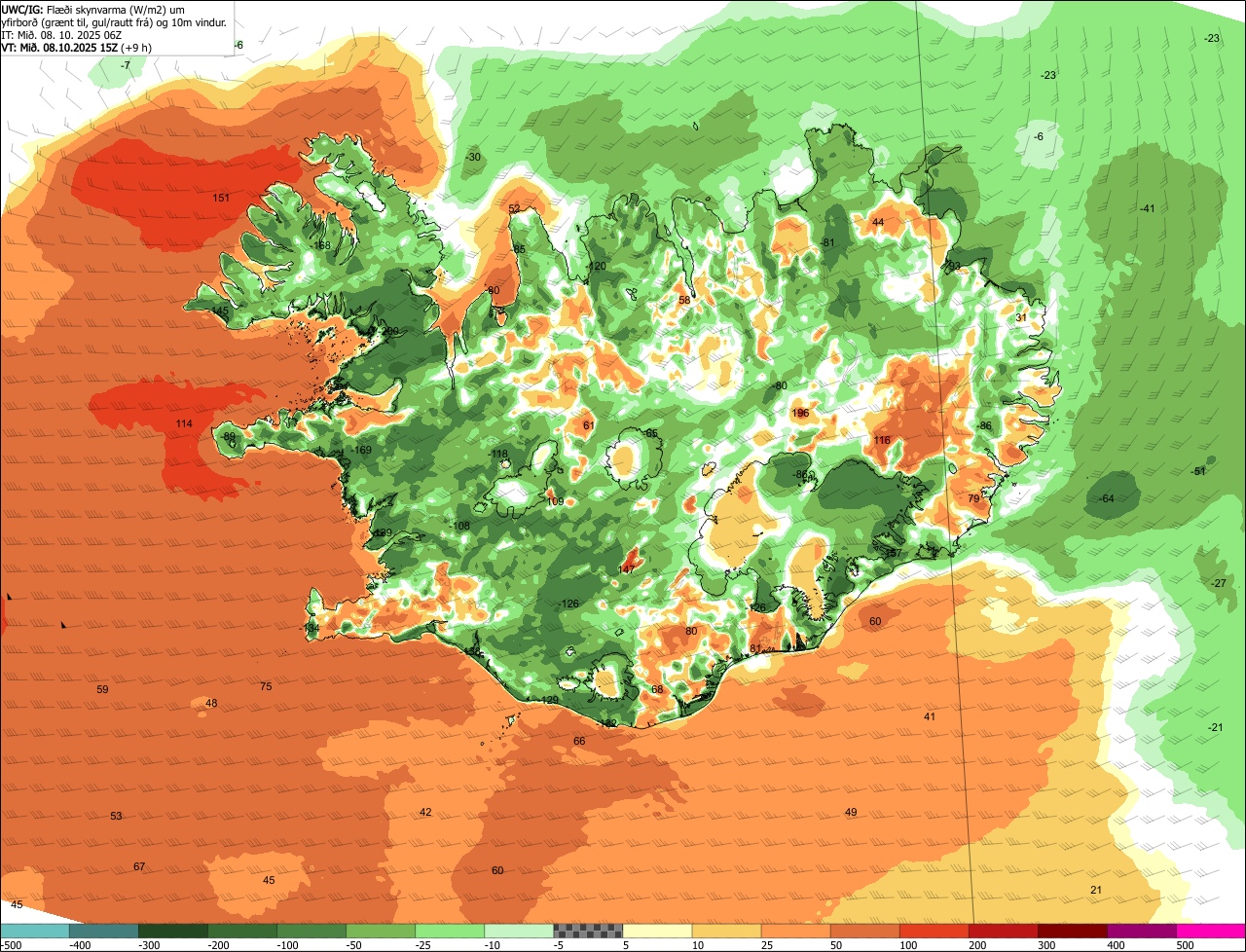Click the map value 49
Screen dimensions: 1246x952
click(x=851, y=812)
